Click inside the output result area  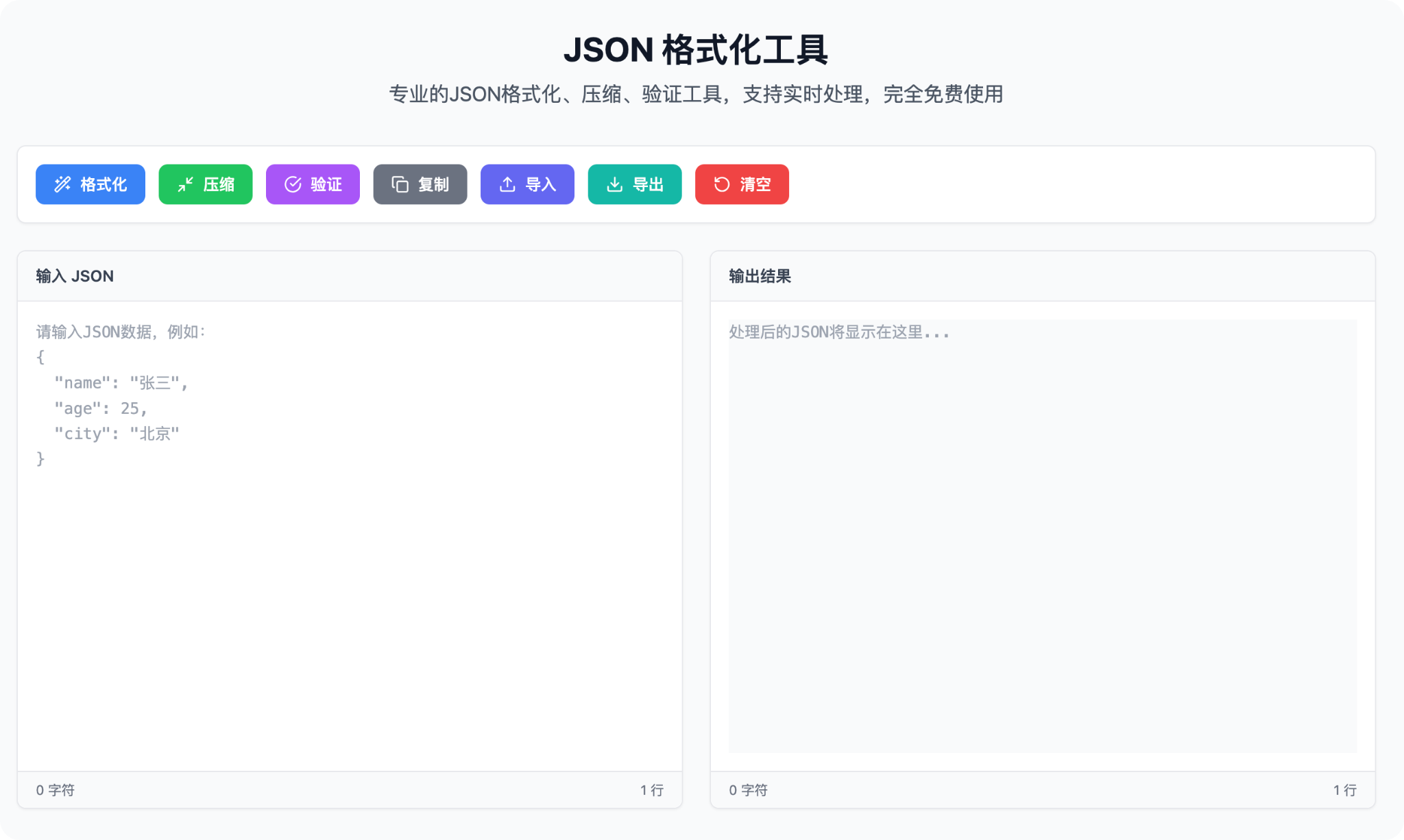(1042, 534)
